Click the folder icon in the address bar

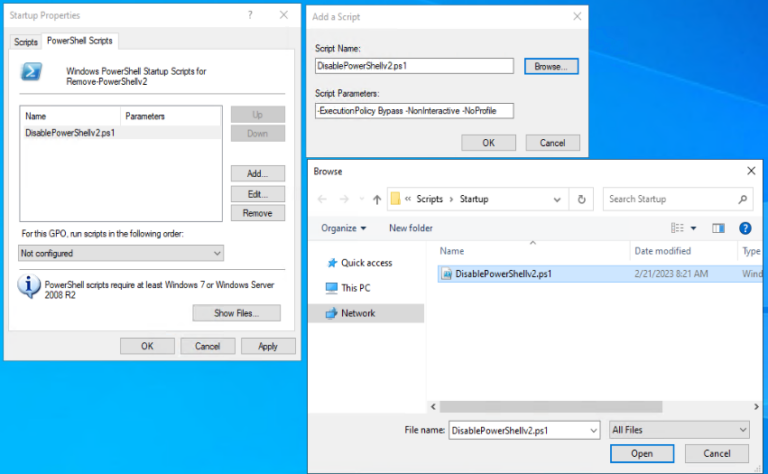tap(395, 199)
